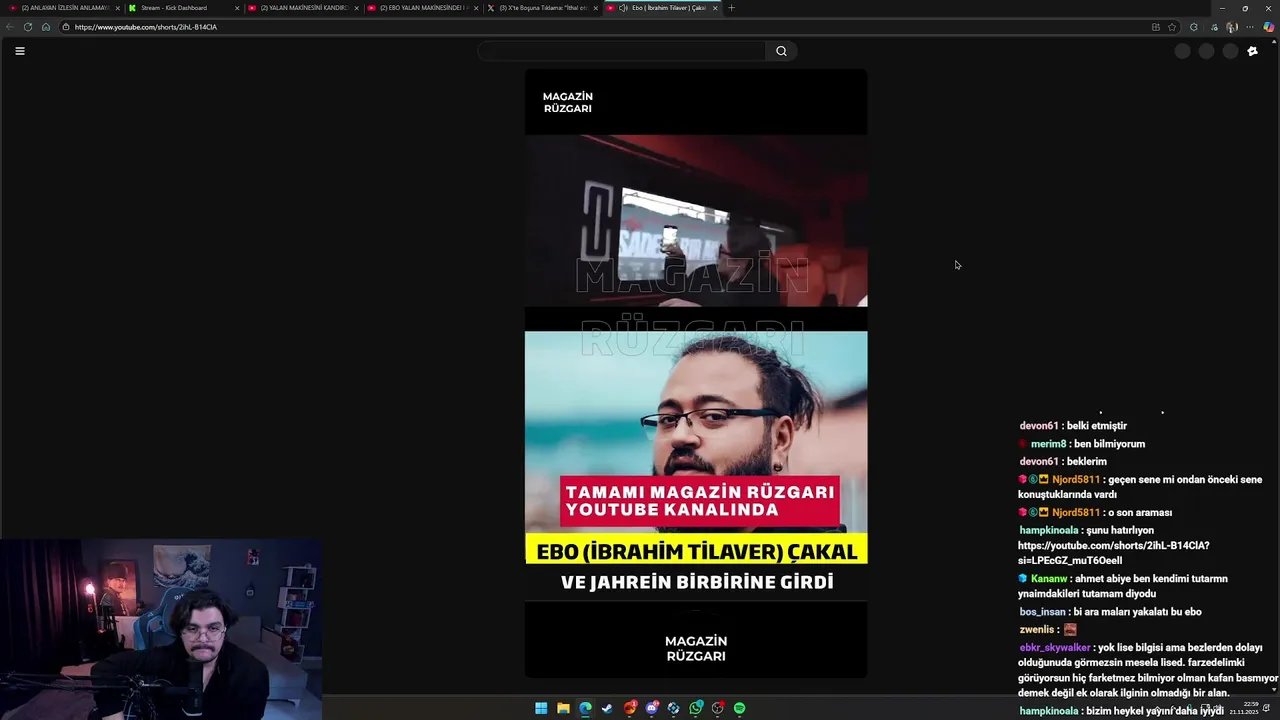Go back using browser back arrow
The width and height of the screenshot is (1280, 720).
coord(10,27)
